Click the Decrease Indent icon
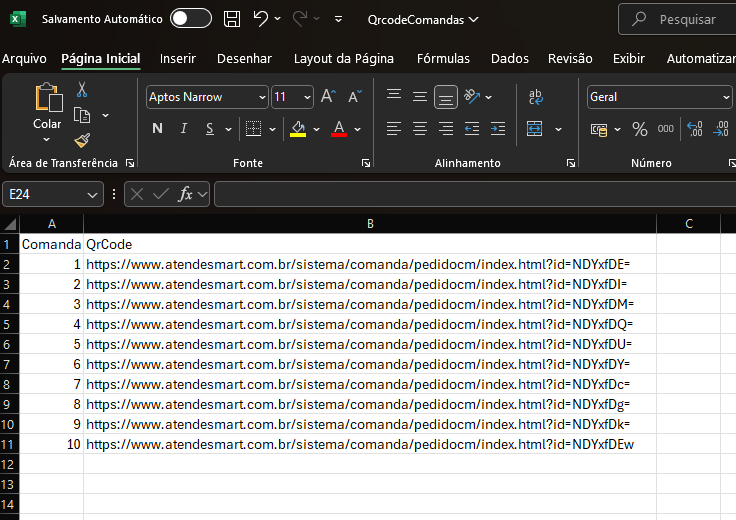The width and height of the screenshot is (736, 520). (x=472, y=129)
